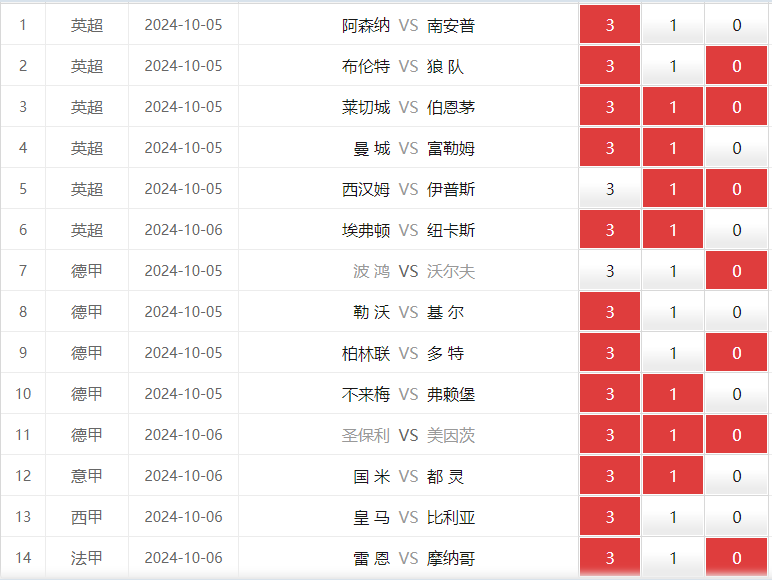This screenshot has height=580, width=772.
Task: Click the 意甲 league cell in row 12
Action: tap(87, 476)
